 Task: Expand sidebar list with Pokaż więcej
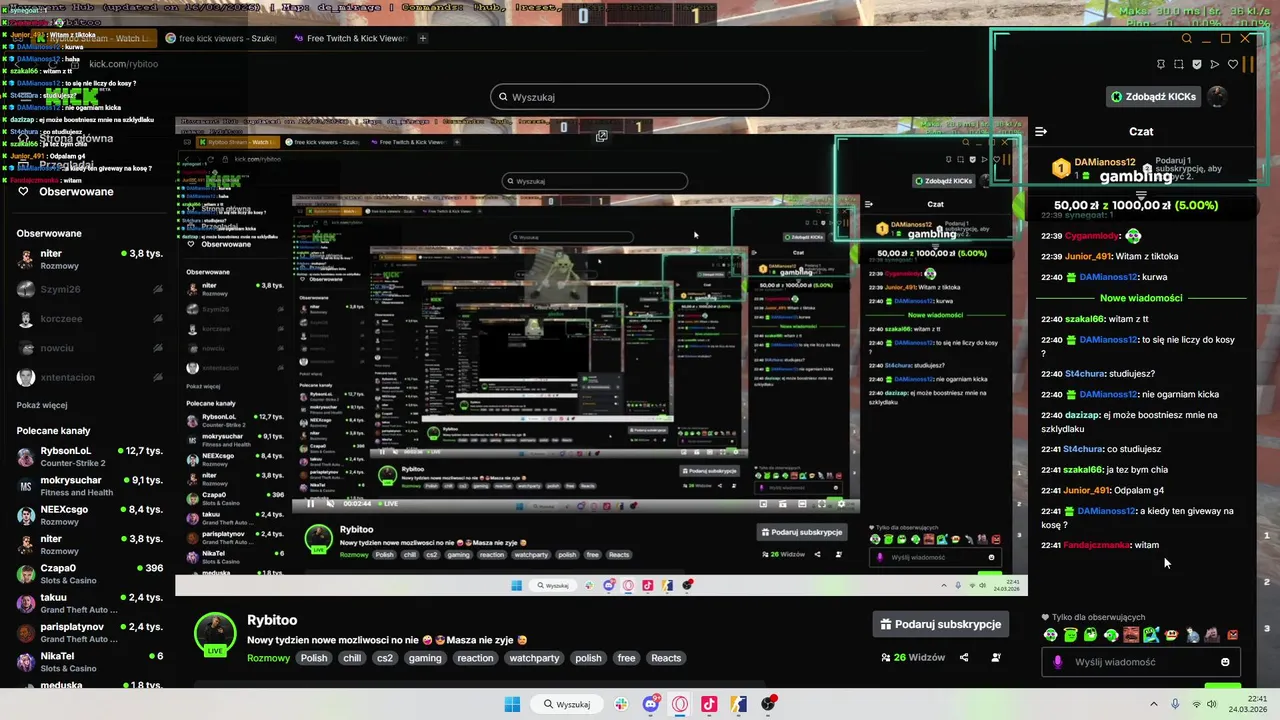[x=42, y=405]
